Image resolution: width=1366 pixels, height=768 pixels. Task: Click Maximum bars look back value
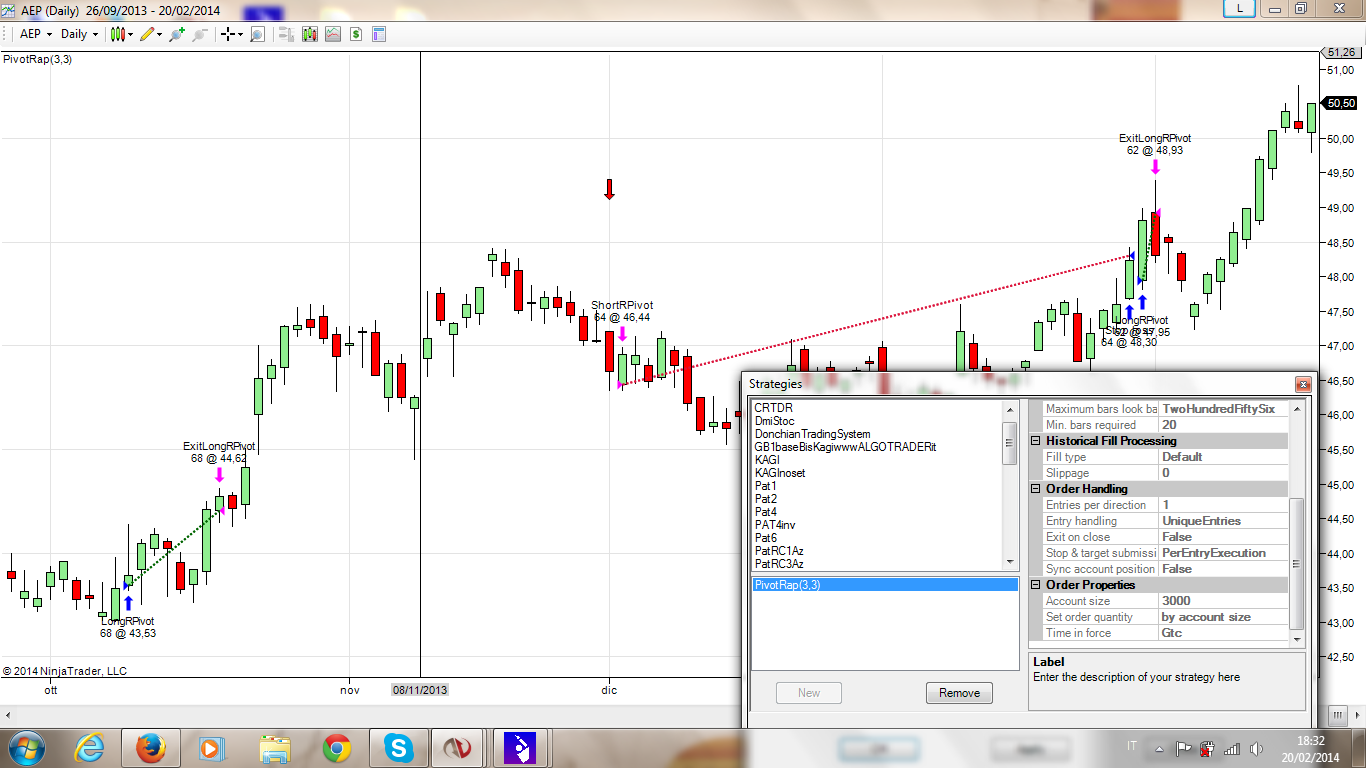pos(1223,409)
